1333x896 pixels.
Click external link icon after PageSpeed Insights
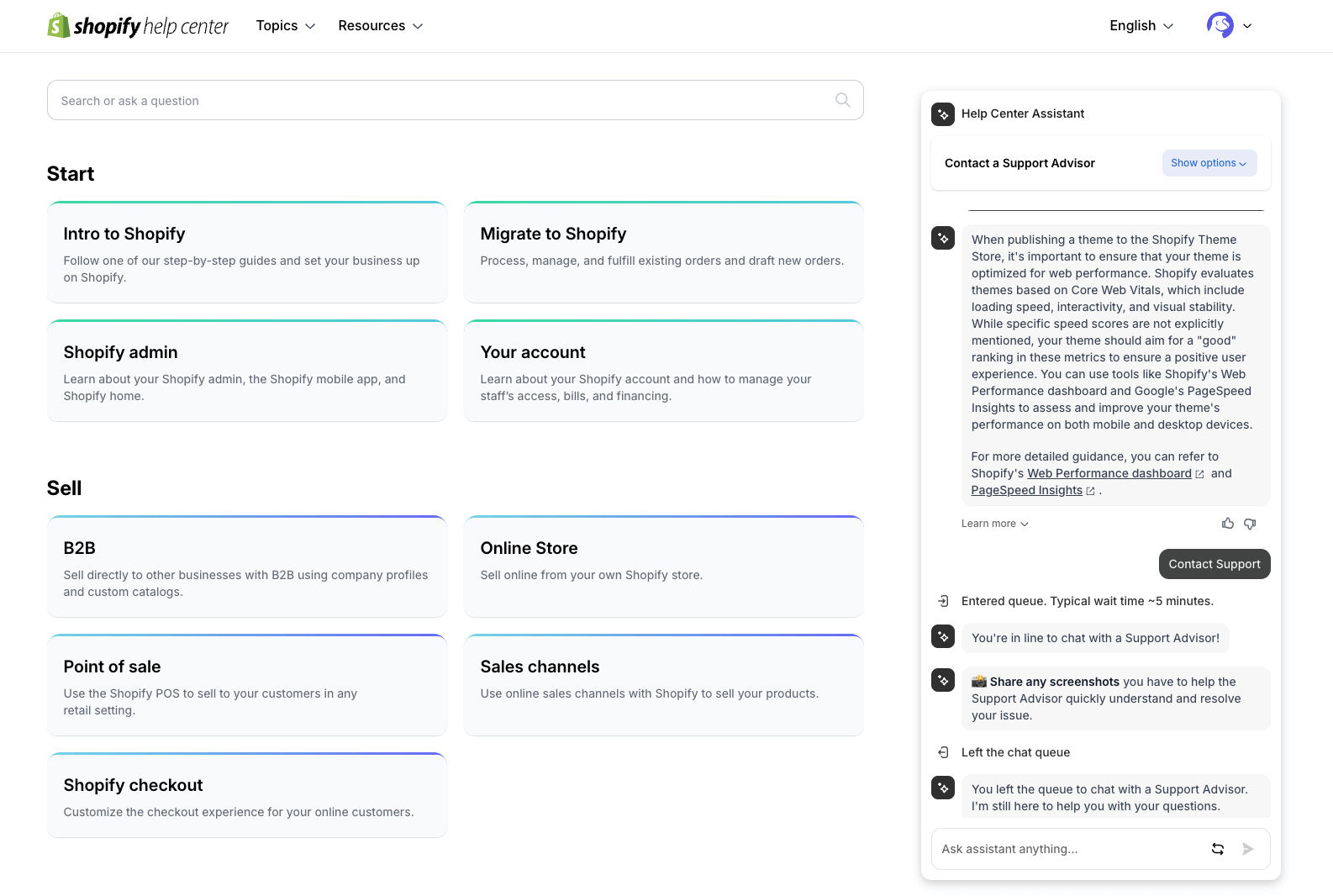[x=1090, y=491]
